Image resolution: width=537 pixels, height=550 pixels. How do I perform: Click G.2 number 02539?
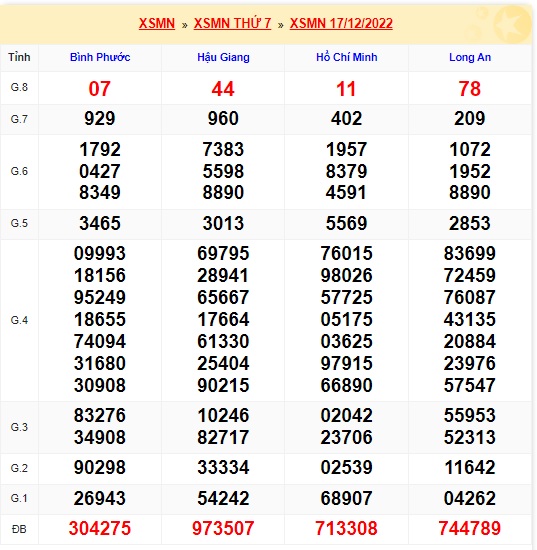347,468
